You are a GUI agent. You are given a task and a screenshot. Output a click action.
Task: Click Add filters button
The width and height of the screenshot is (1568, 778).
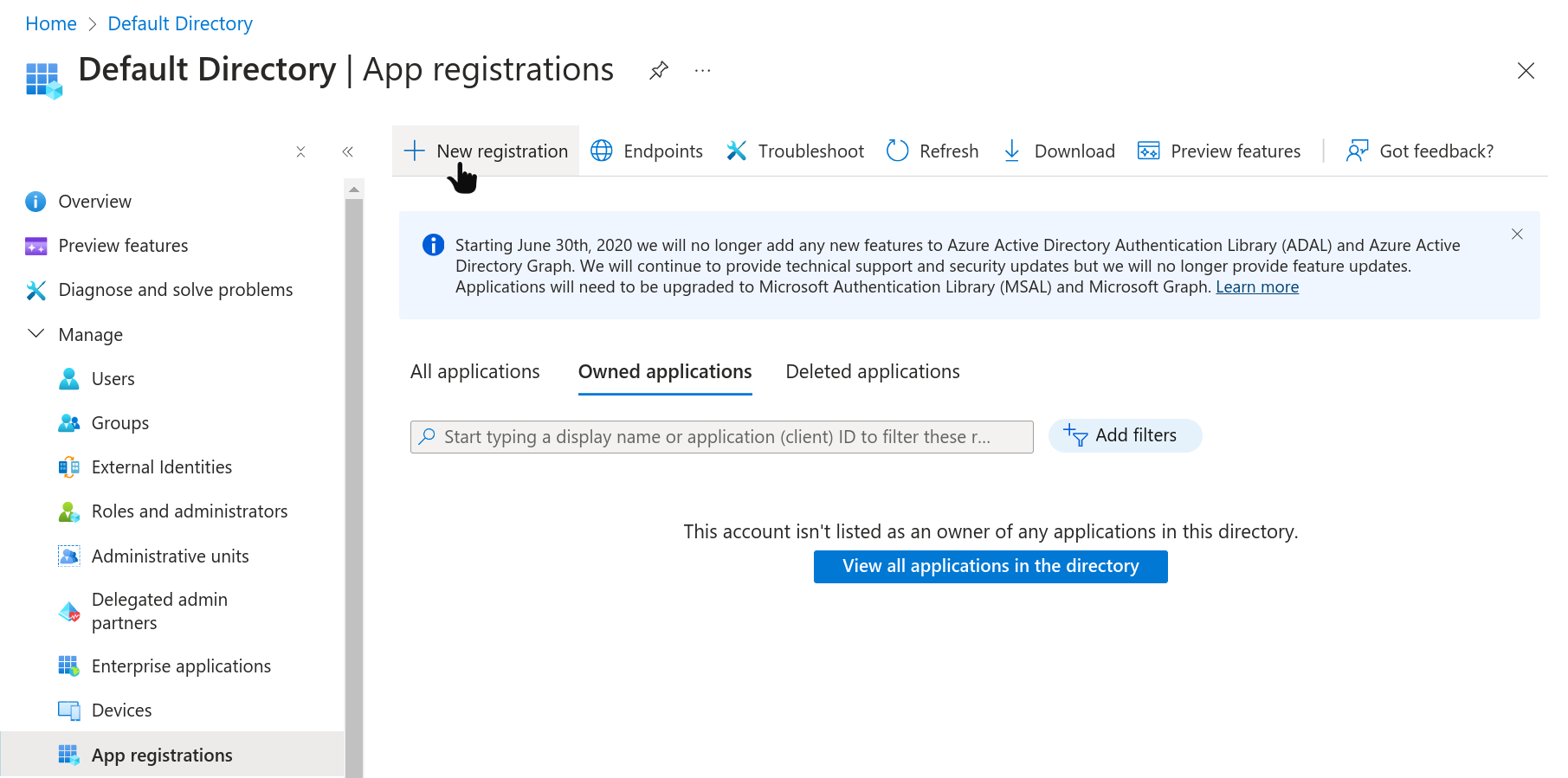(1124, 435)
